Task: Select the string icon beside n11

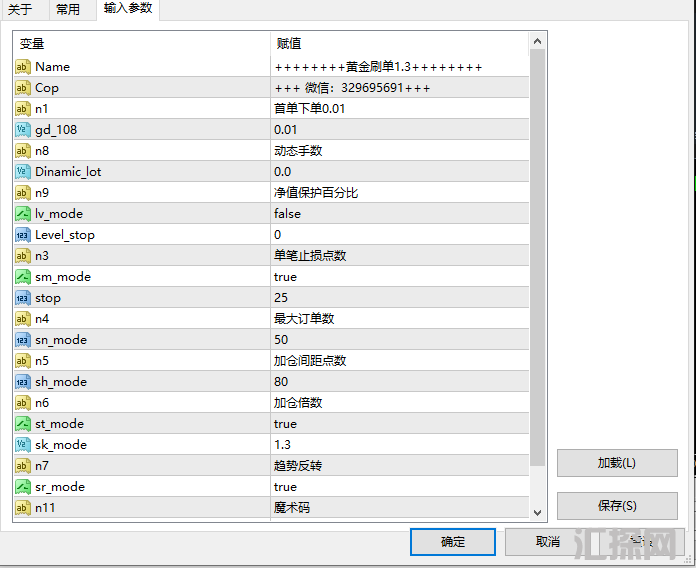Action: pos(23,508)
